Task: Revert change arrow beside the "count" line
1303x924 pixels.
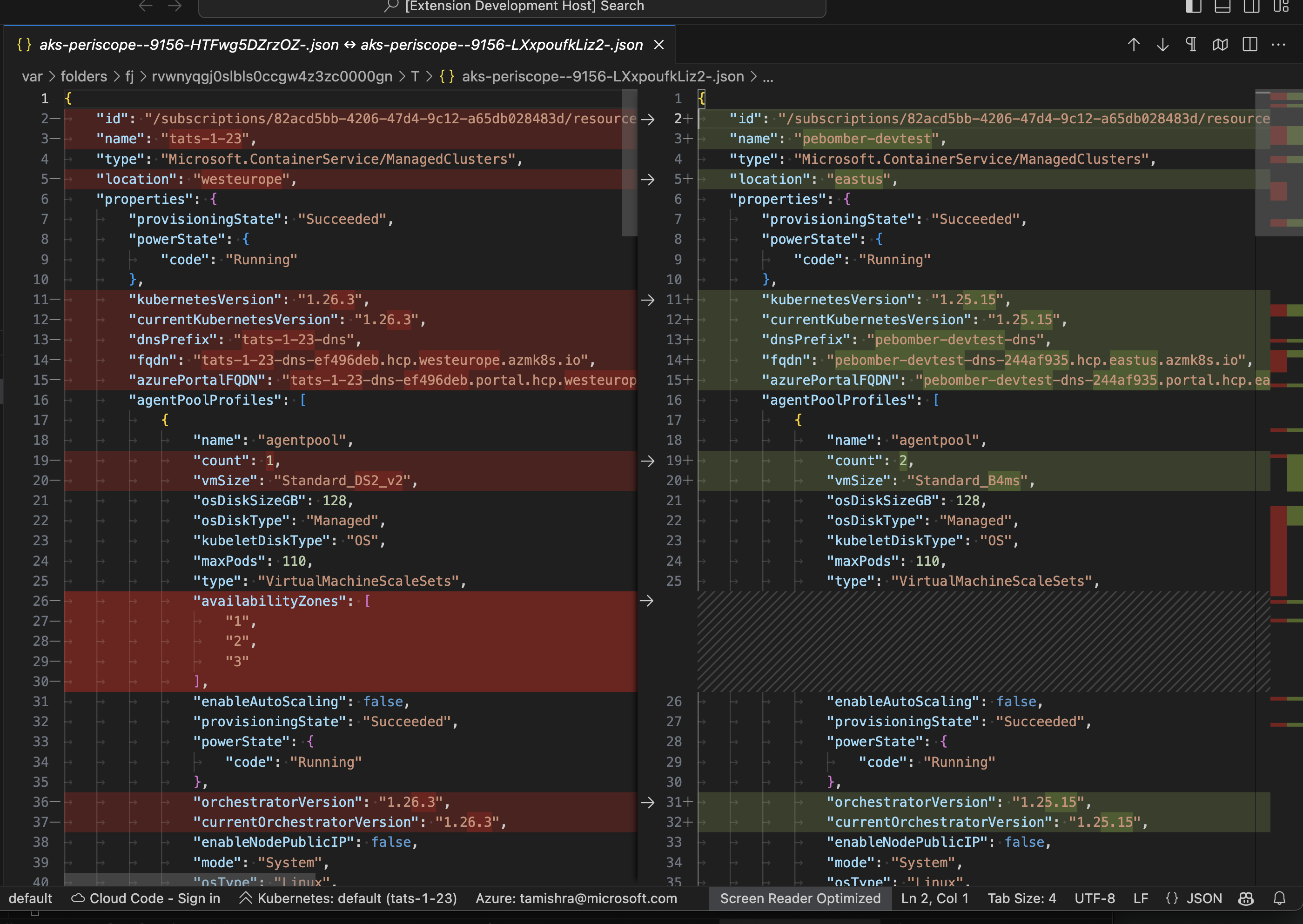Action: (647, 461)
